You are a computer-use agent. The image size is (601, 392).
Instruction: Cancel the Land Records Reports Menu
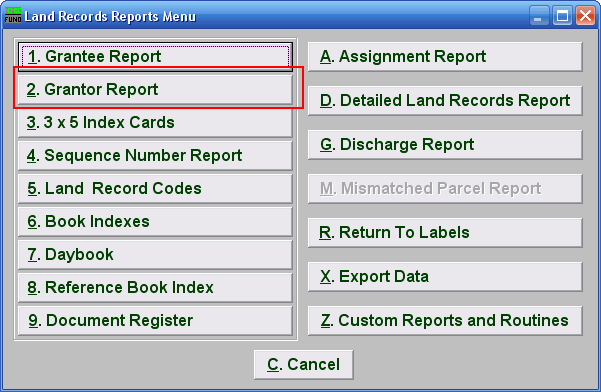pos(304,364)
